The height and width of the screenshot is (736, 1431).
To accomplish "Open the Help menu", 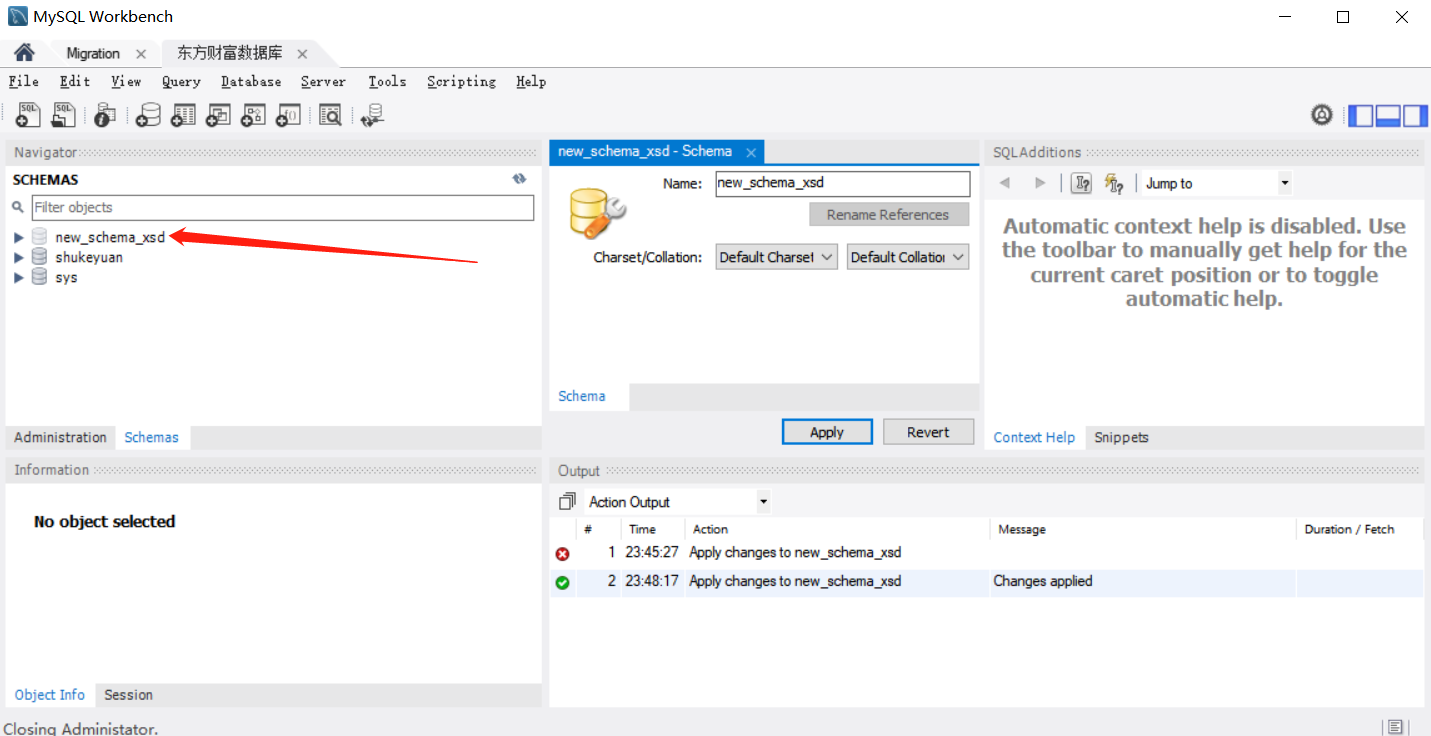I will [531, 82].
